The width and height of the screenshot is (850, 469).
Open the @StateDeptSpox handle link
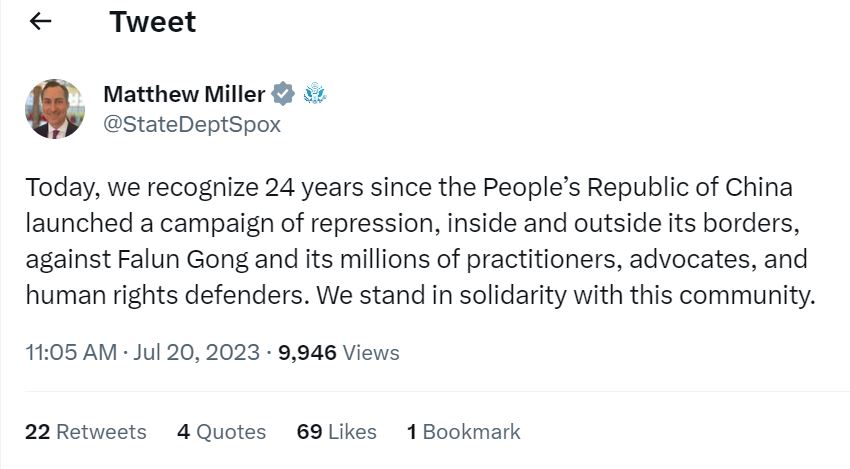point(192,125)
